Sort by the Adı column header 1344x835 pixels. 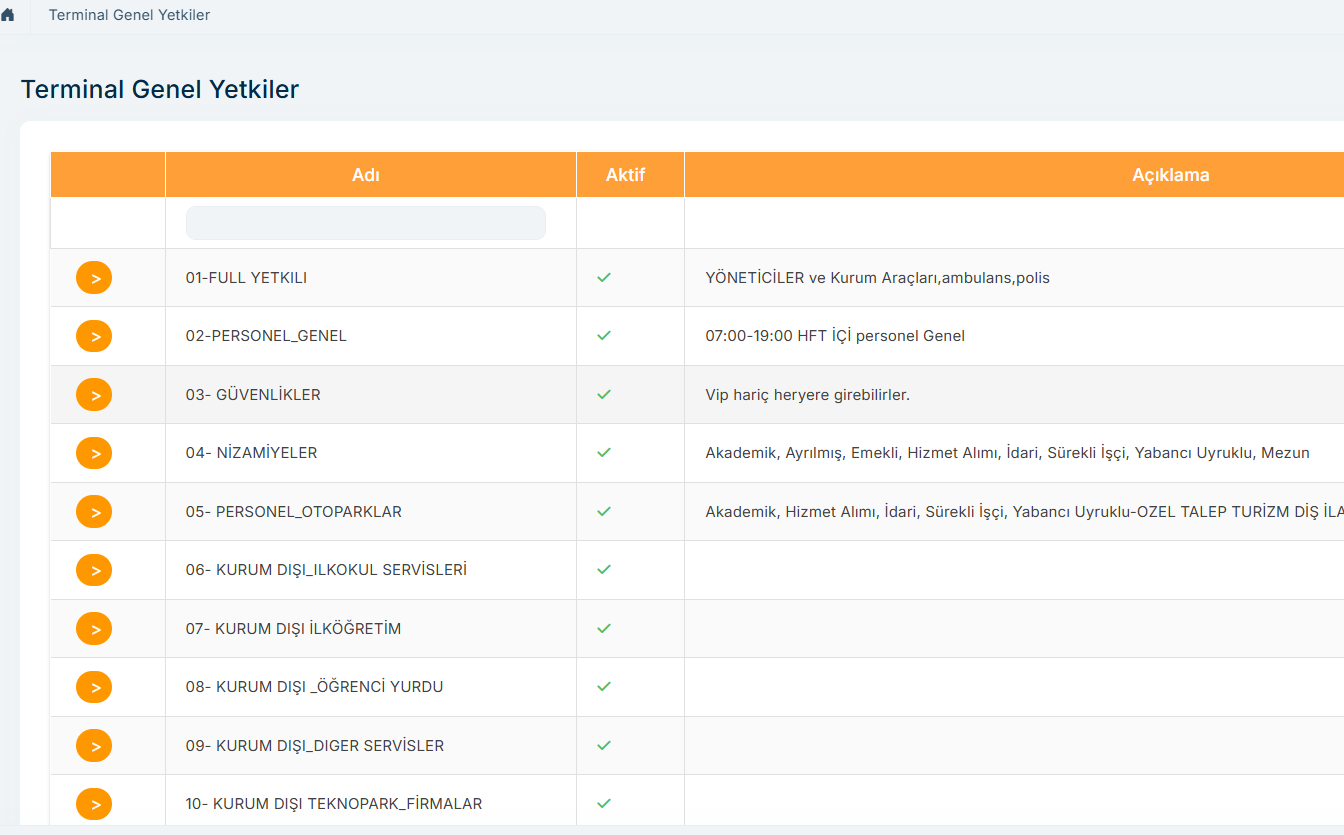point(366,175)
